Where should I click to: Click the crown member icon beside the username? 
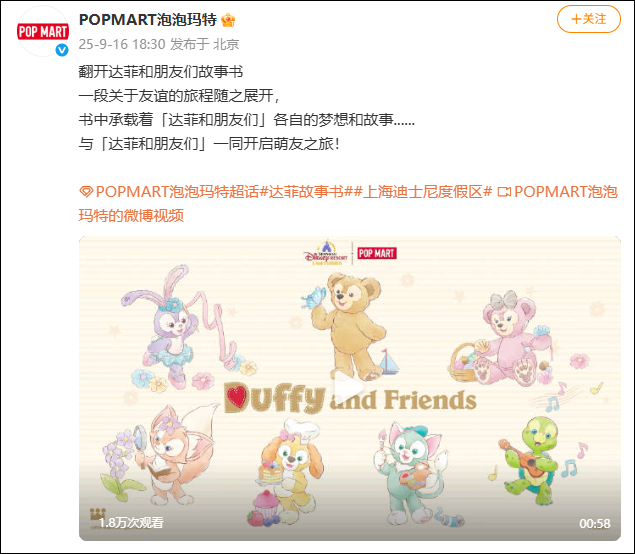coord(228,20)
